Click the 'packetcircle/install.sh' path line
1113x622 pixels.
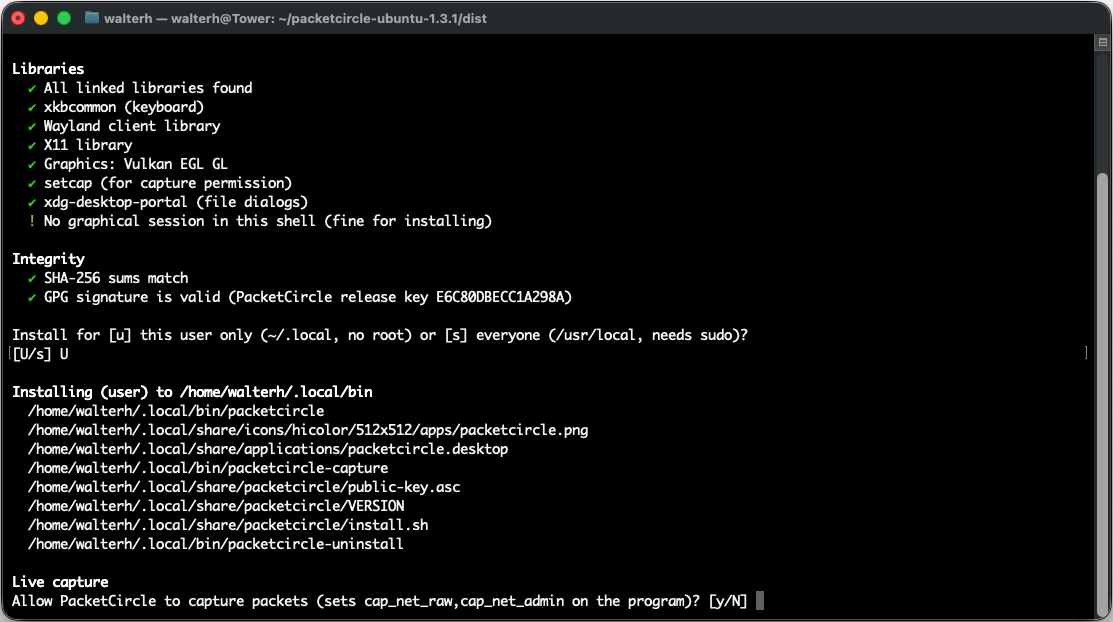point(228,525)
